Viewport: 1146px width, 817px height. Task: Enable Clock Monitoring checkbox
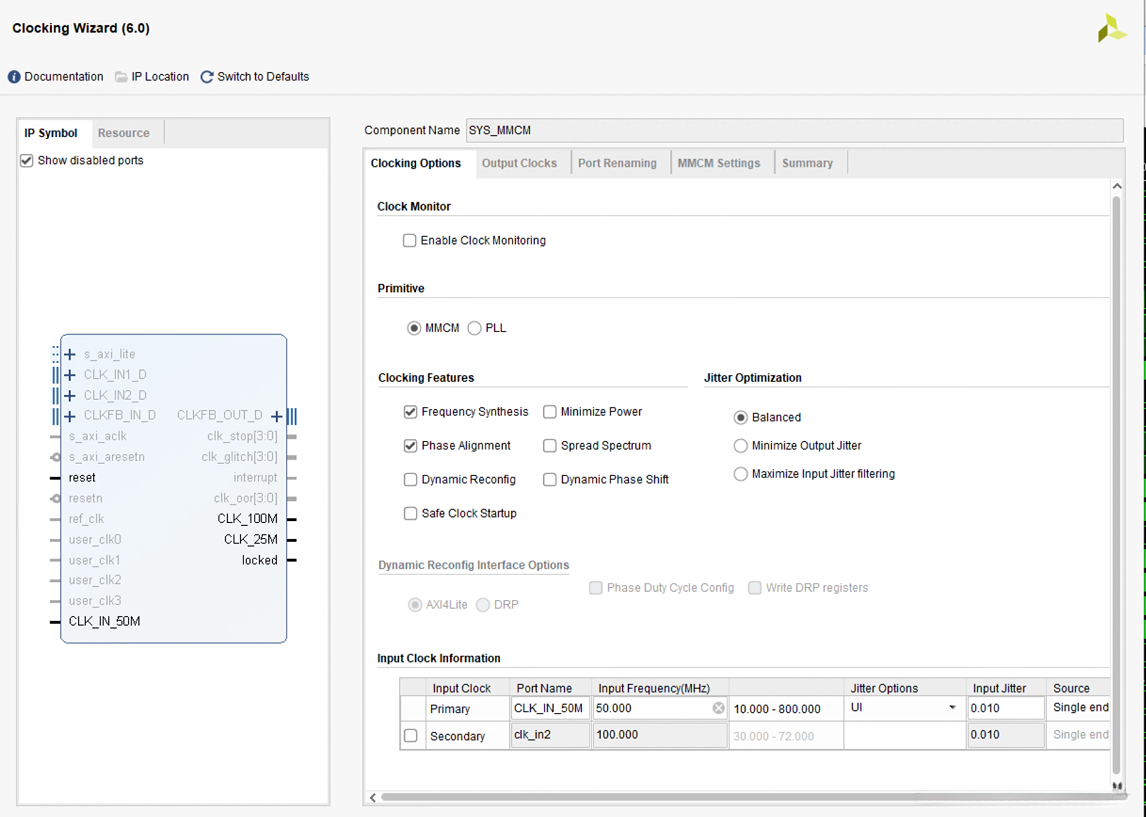click(410, 241)
